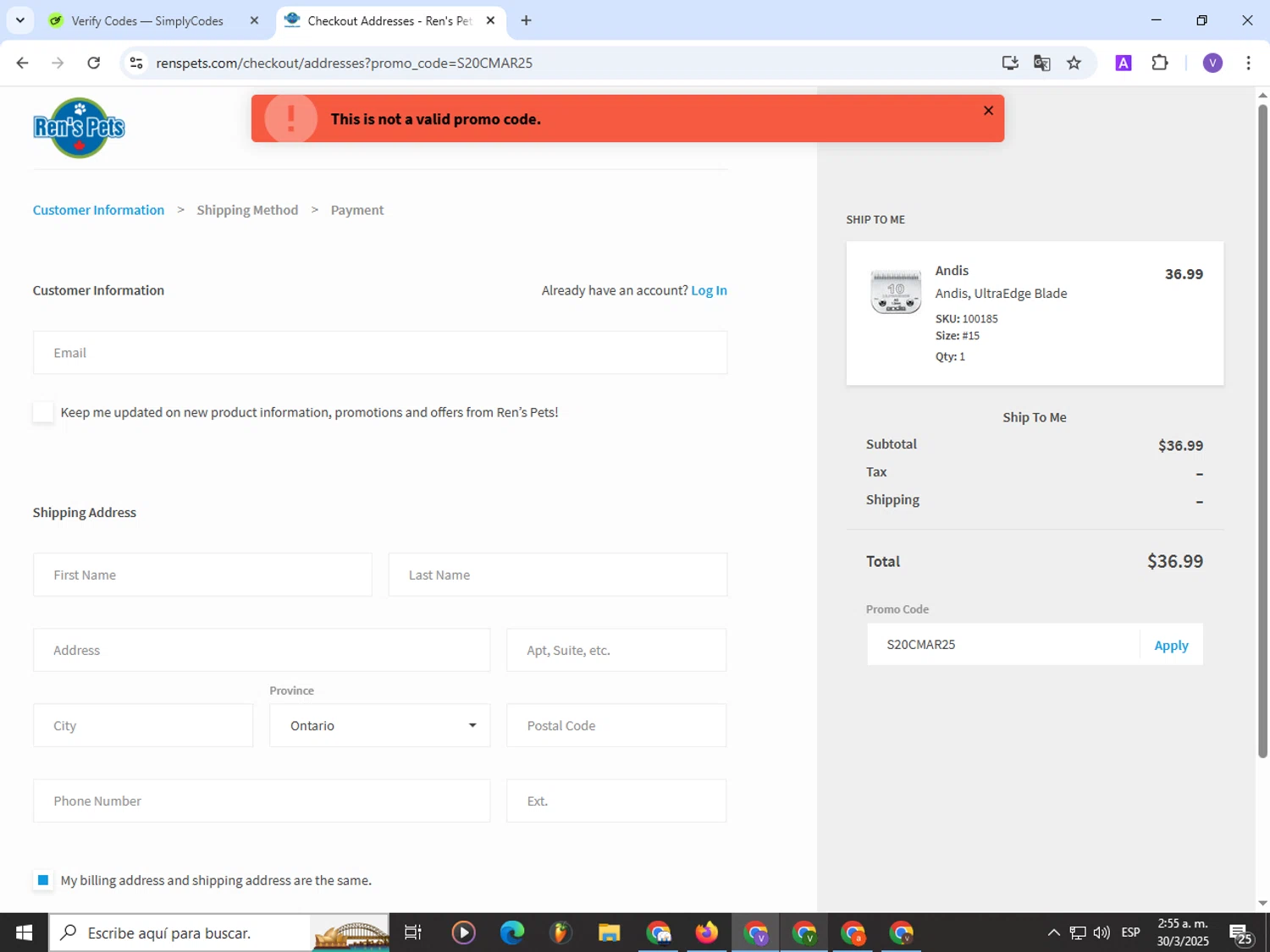Open the notification center icon

tap(1241, 933)
